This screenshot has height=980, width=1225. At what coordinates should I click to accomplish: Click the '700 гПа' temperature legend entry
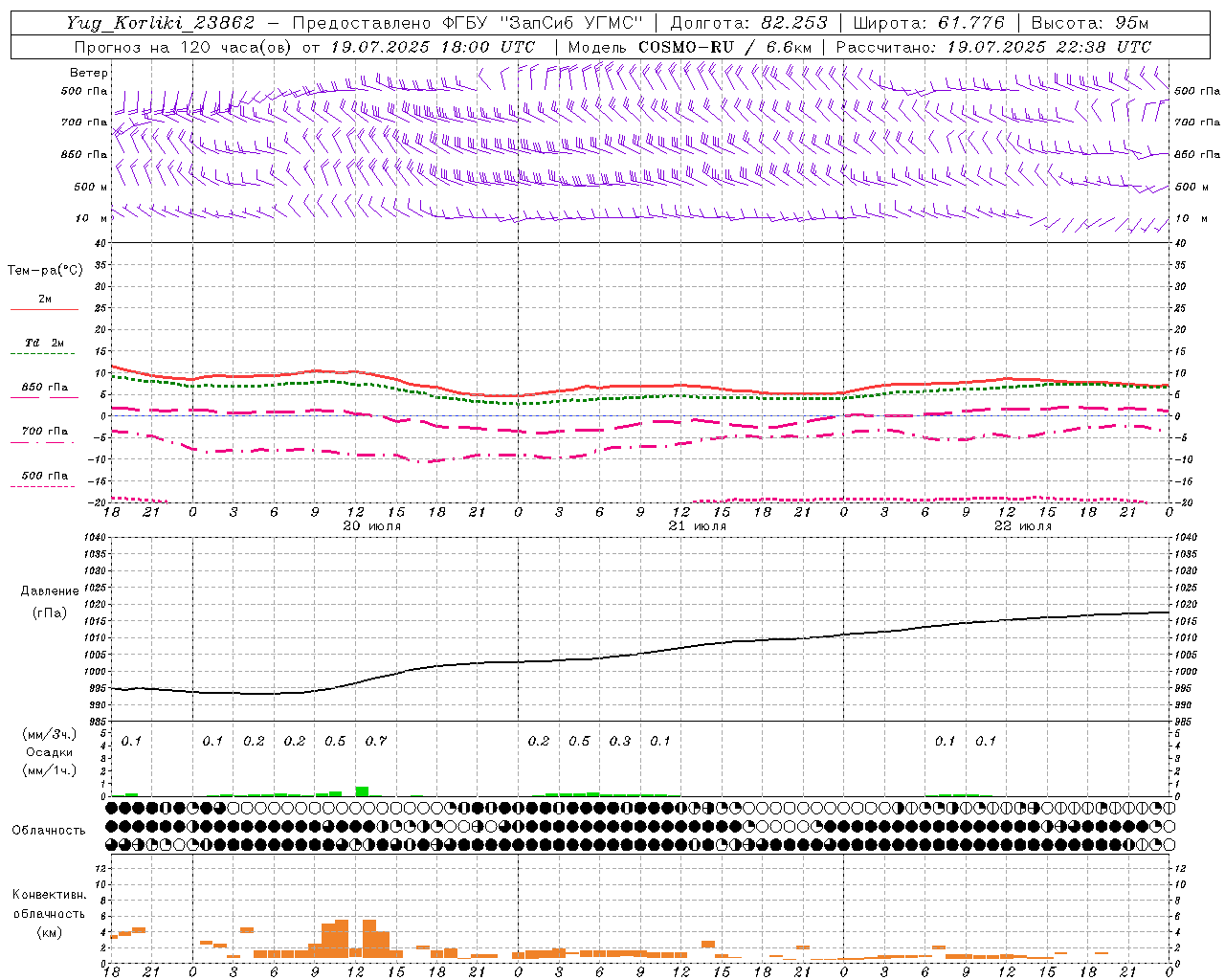(x=44, y=432)
